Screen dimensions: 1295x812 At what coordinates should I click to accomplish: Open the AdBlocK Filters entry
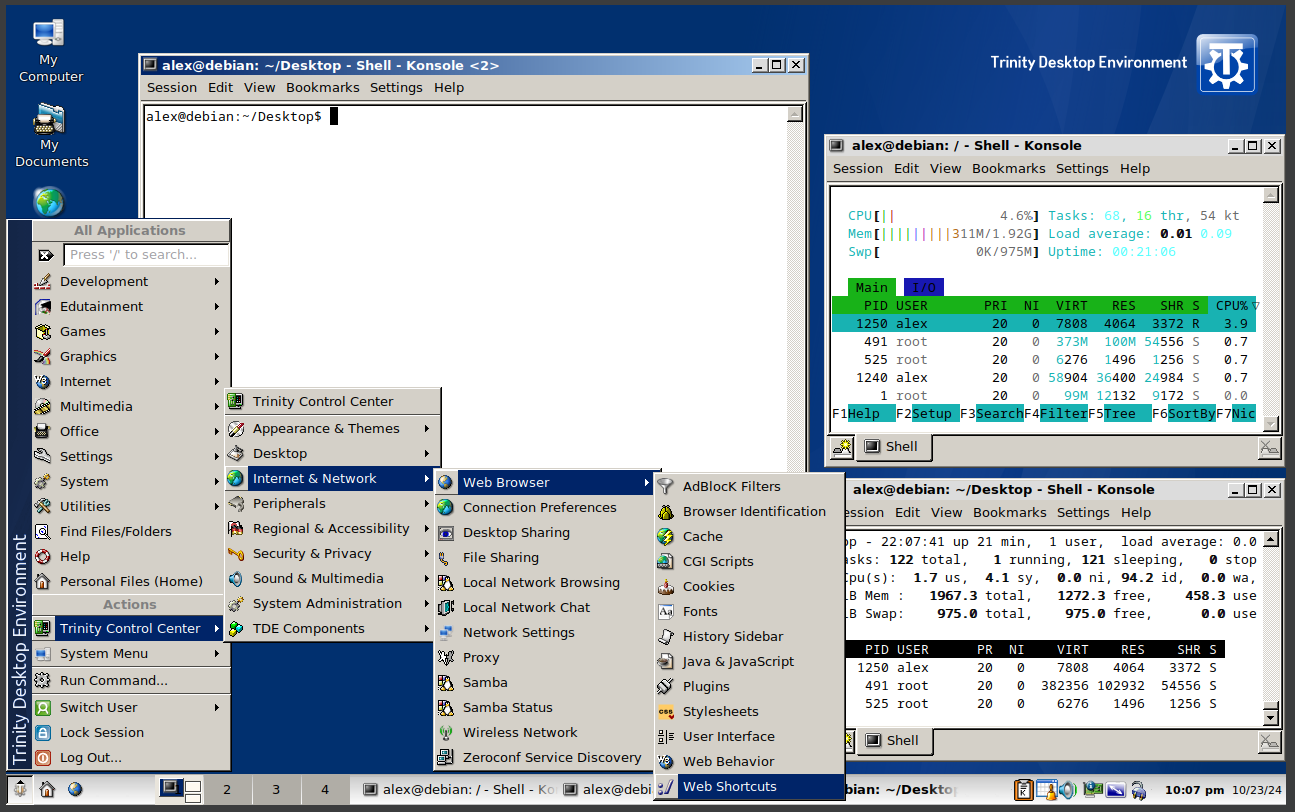731,487
